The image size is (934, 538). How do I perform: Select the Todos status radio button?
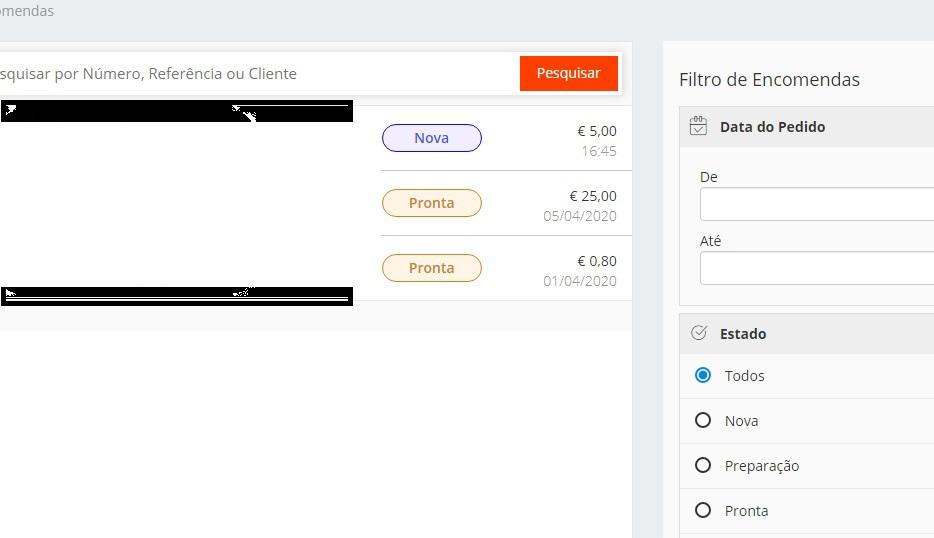(x=703, y=376)
